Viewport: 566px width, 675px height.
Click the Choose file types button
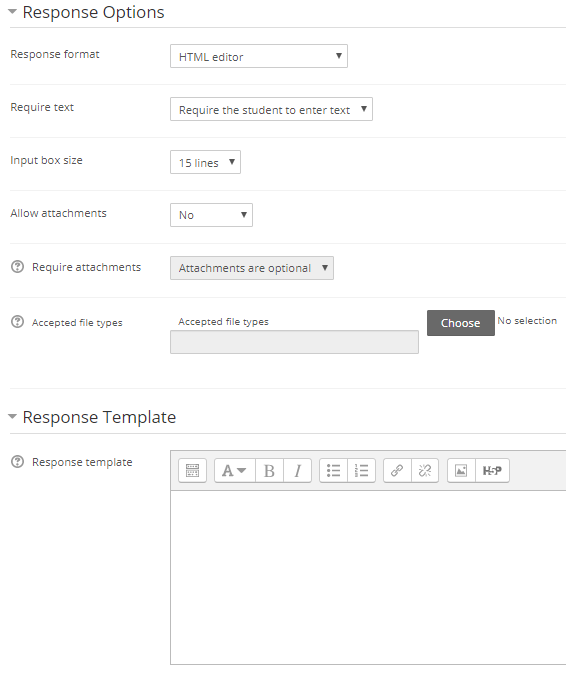point(461,323)
